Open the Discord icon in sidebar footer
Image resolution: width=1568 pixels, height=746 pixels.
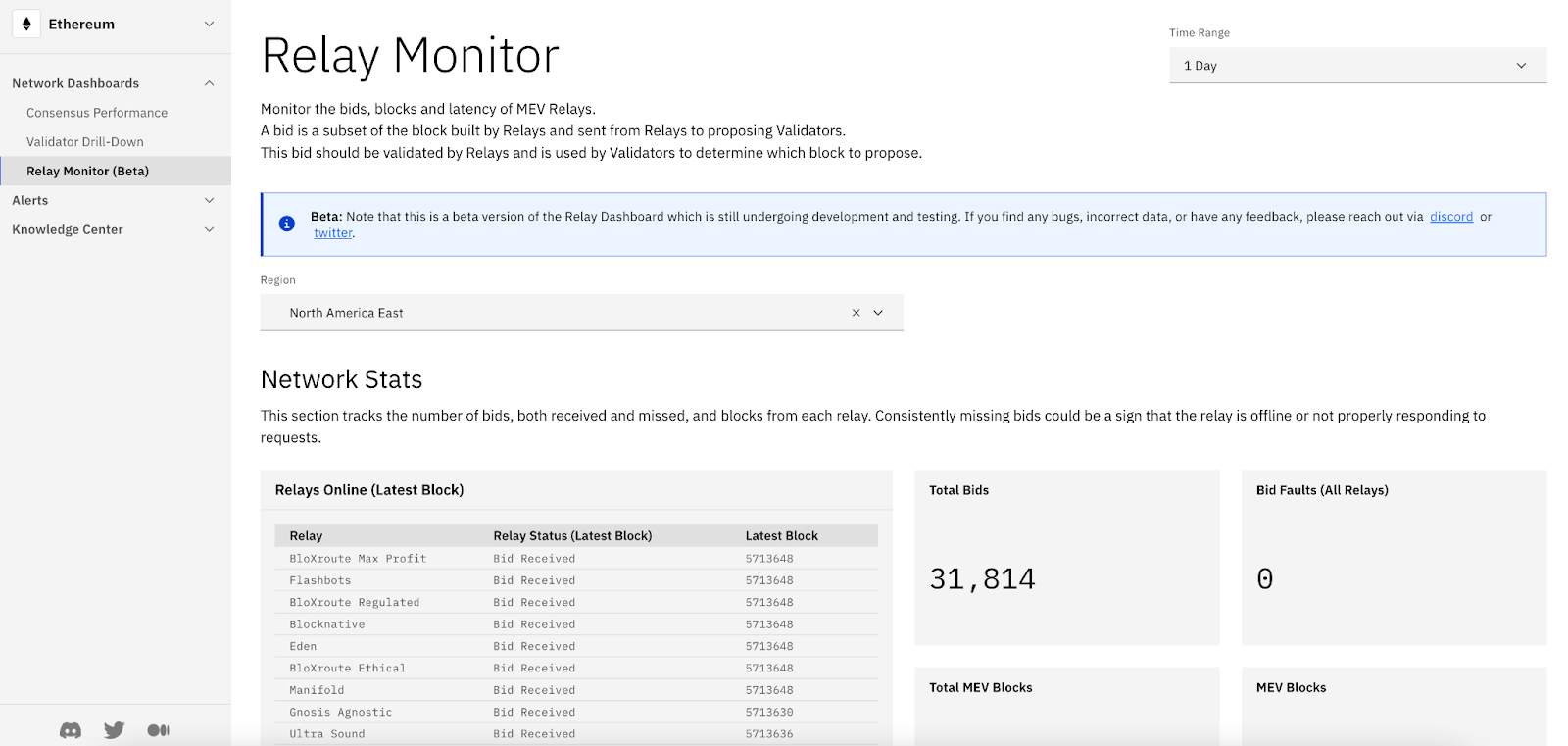coord(71,730)
